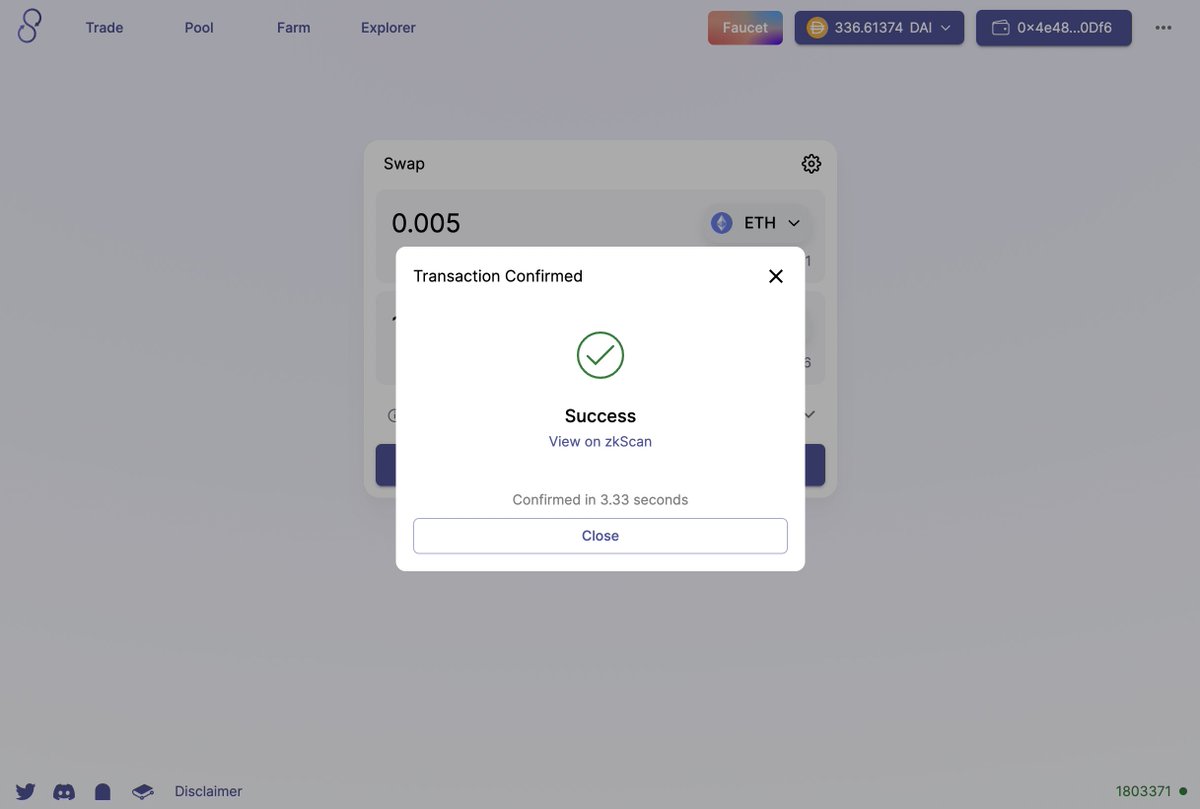Open the ETH token selector dropdown
The height and width of the screenshot is (809, 1200).
point(757,223)
